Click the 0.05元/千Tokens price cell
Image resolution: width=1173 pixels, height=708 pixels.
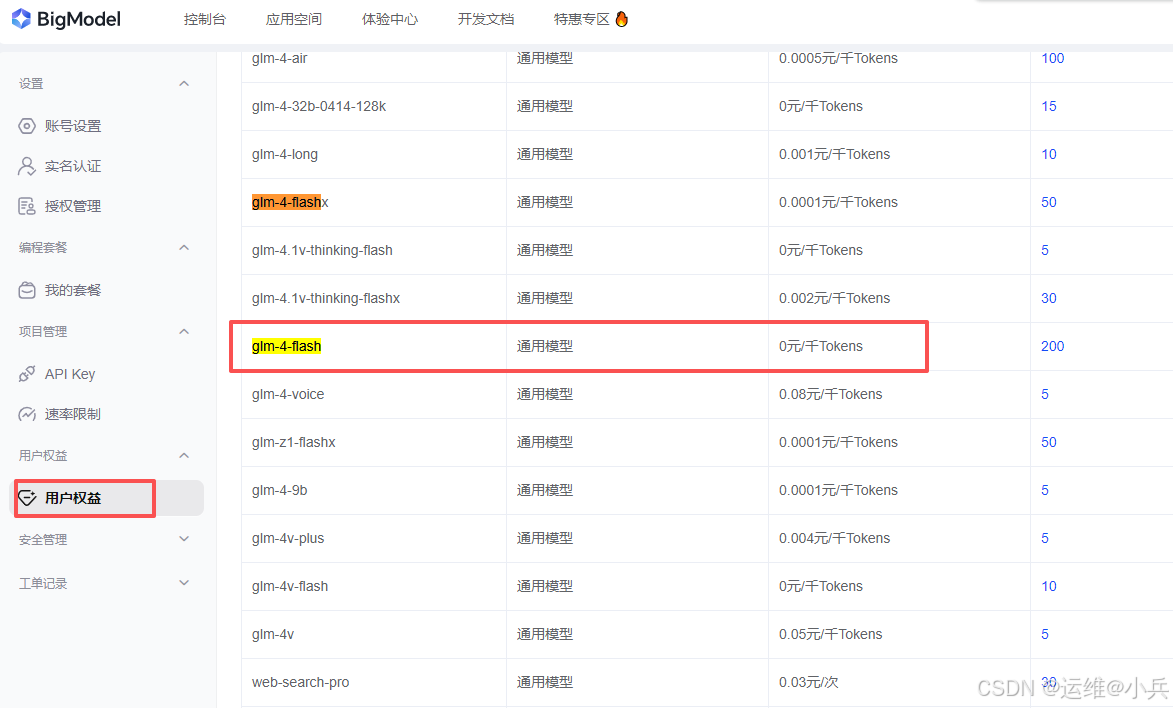[830, 634]
